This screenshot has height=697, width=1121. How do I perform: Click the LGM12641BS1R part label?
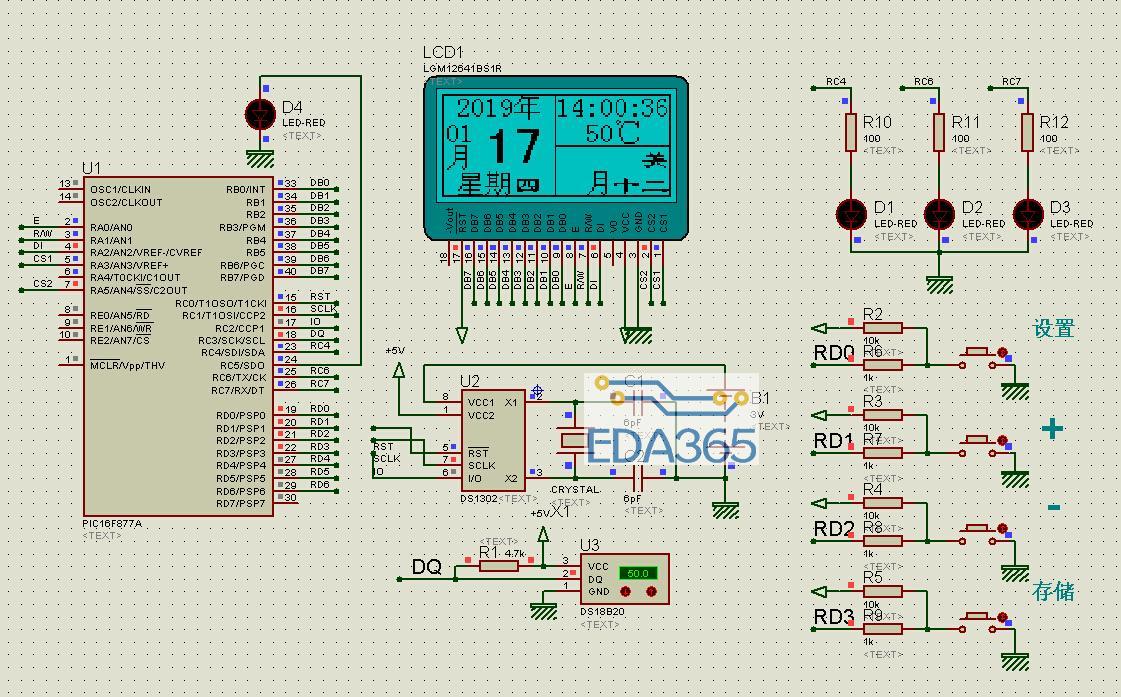pyautogui.click(x=463, y=69)
